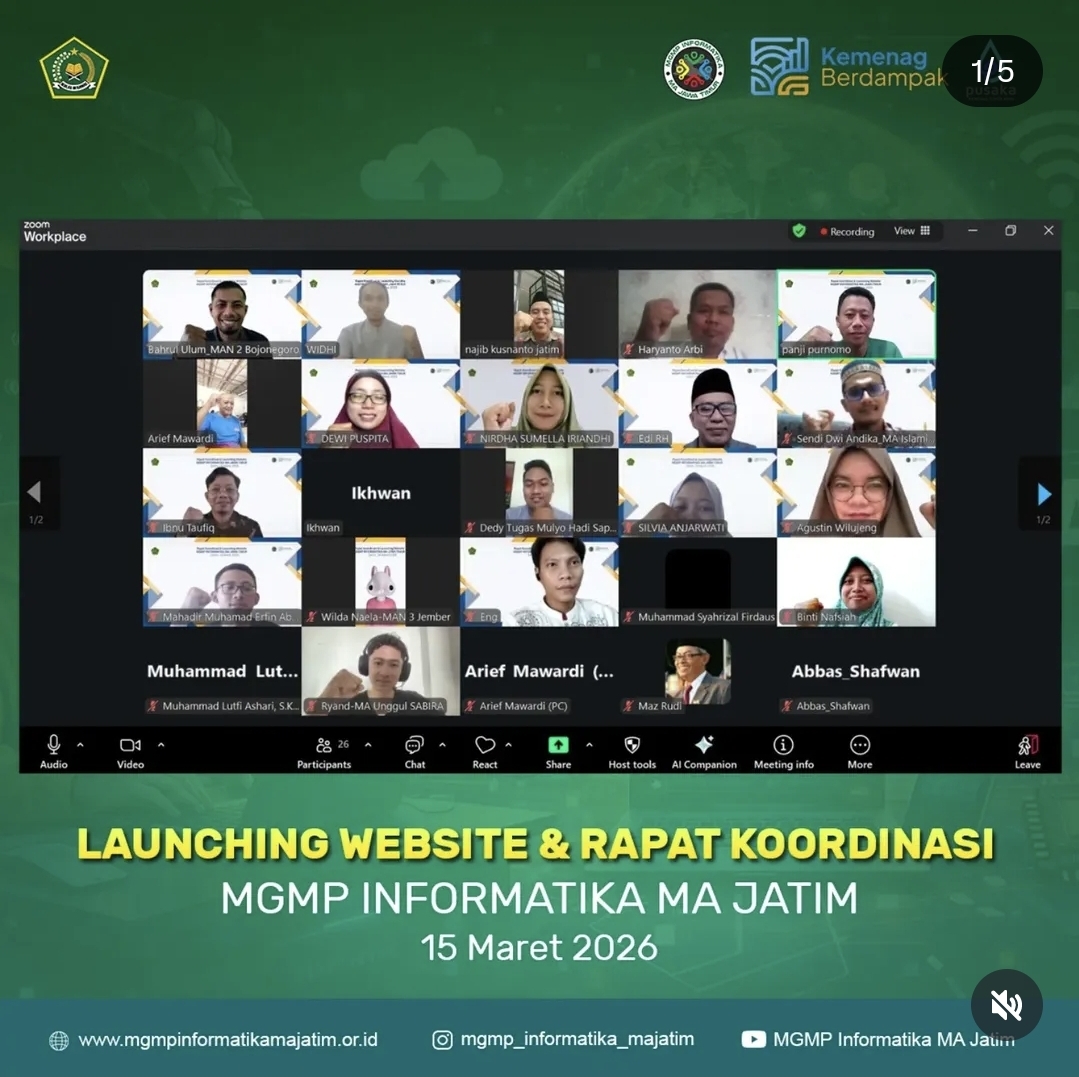Click 'MGMP INFORMATIKA MA JATIM' subtitle text
This screenshot has width=1079, height=1077.
(x=539, y=897)
